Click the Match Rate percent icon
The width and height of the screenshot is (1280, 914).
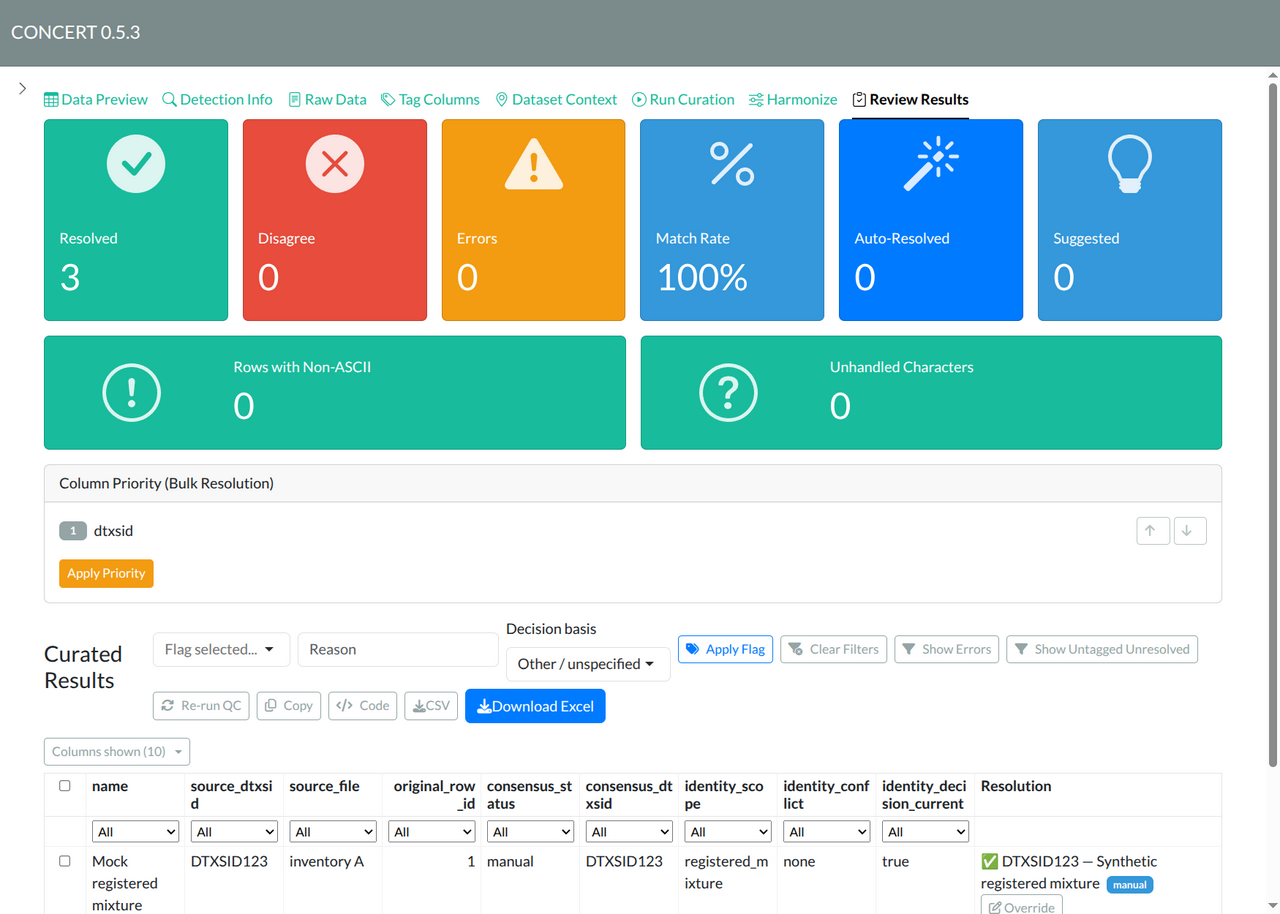[732, 163]
